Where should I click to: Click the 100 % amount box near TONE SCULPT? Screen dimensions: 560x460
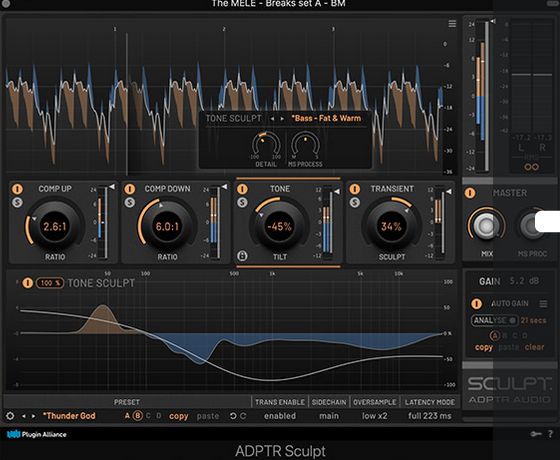50,283
